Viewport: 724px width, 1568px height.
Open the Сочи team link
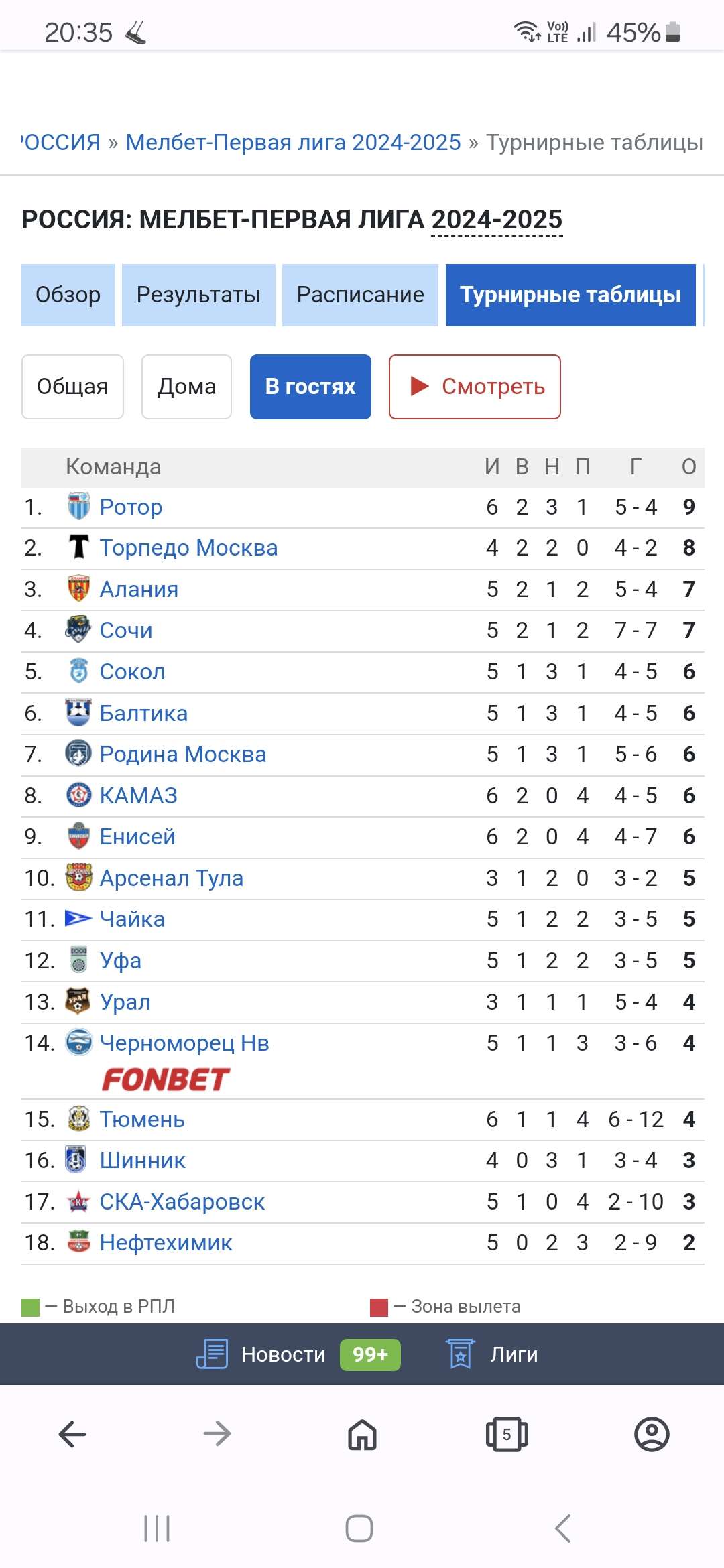pyautogui.click(x=126, y=631)
